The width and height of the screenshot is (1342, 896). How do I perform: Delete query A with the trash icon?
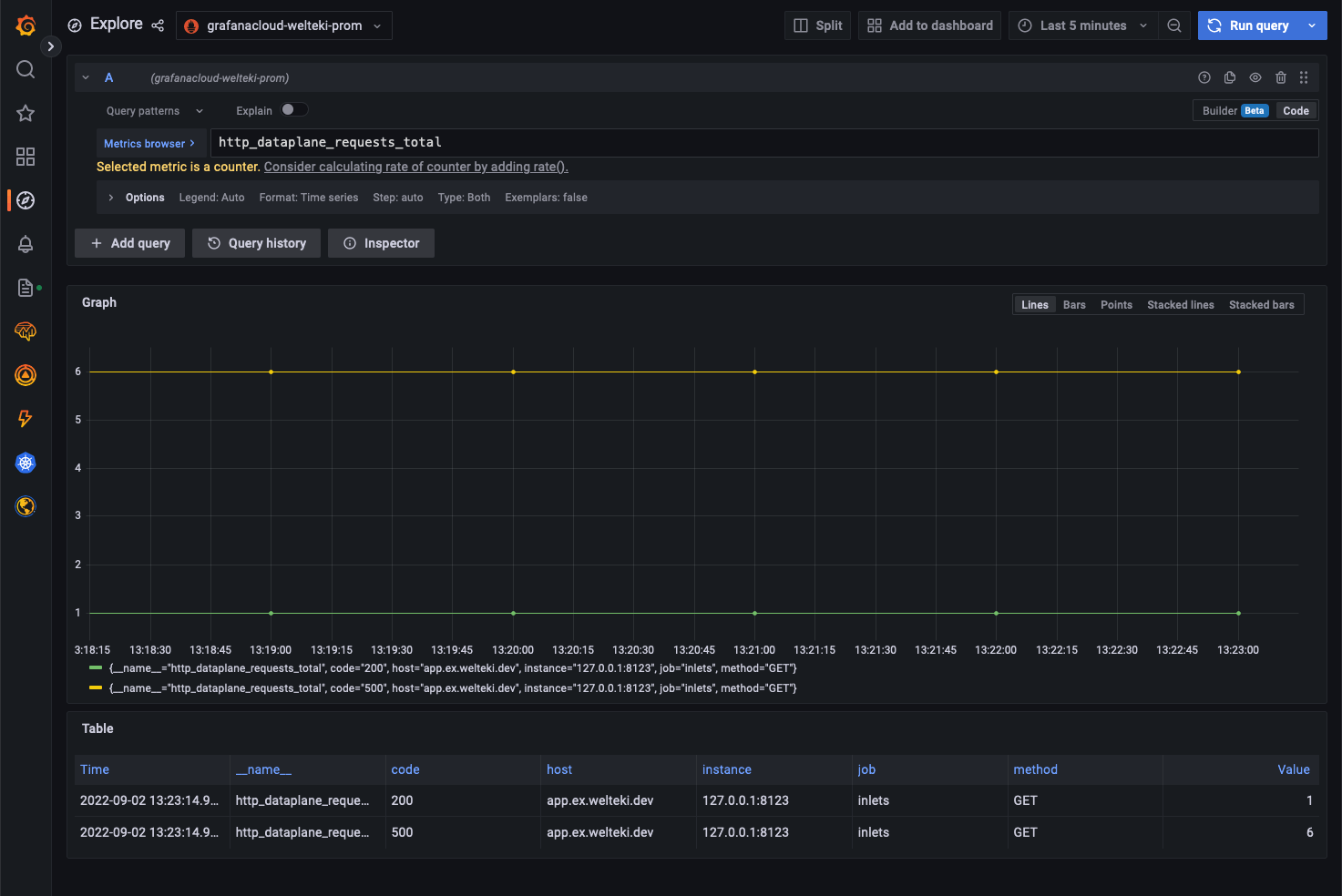1281,77
